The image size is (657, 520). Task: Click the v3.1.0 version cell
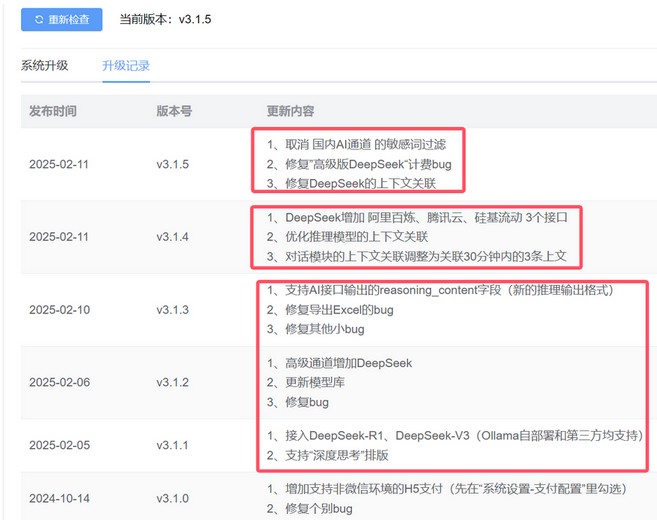[173, 498]
